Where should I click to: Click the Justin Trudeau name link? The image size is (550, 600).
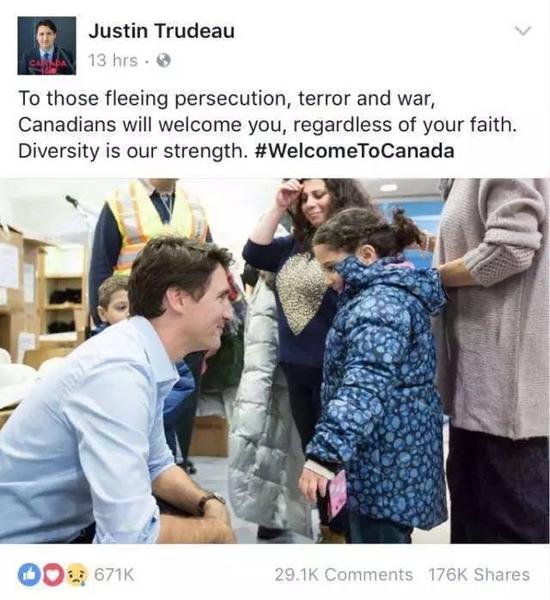(x=161, y=31)
